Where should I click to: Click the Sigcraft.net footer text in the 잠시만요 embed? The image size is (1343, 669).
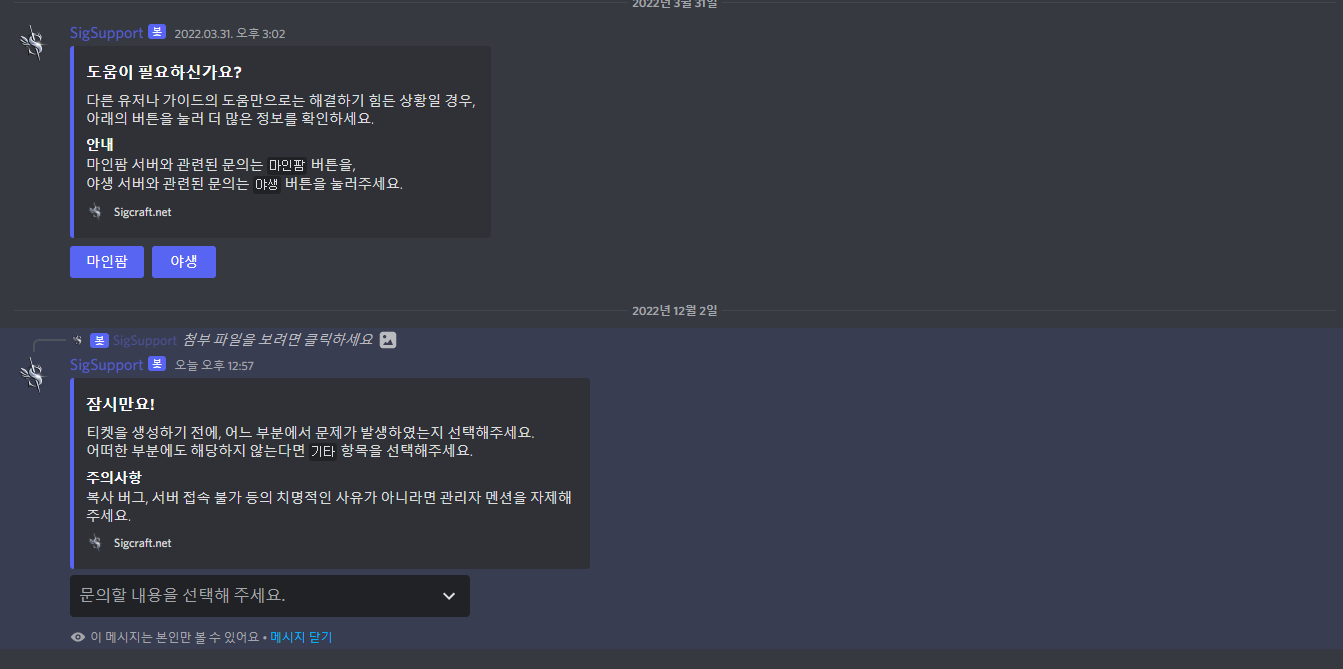coord(143,543)
